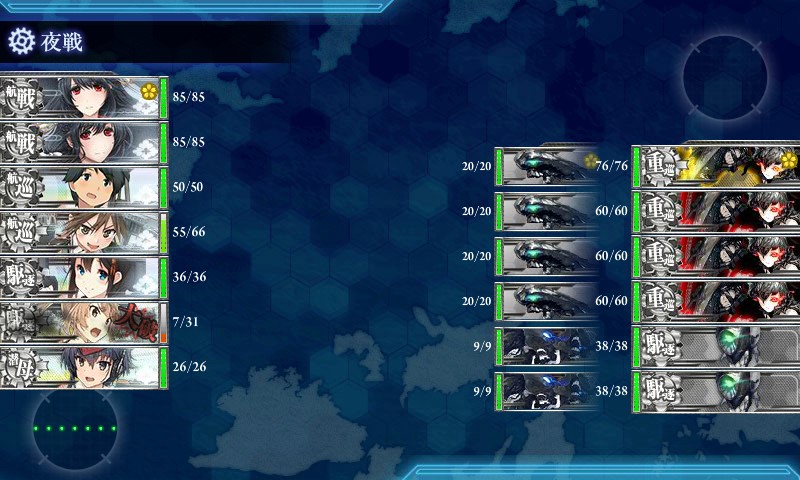The height and width of the screenshot is (480, 800).
Task: Click the partially depleted HP gauge beside 55/66
Action: (164, 233)
